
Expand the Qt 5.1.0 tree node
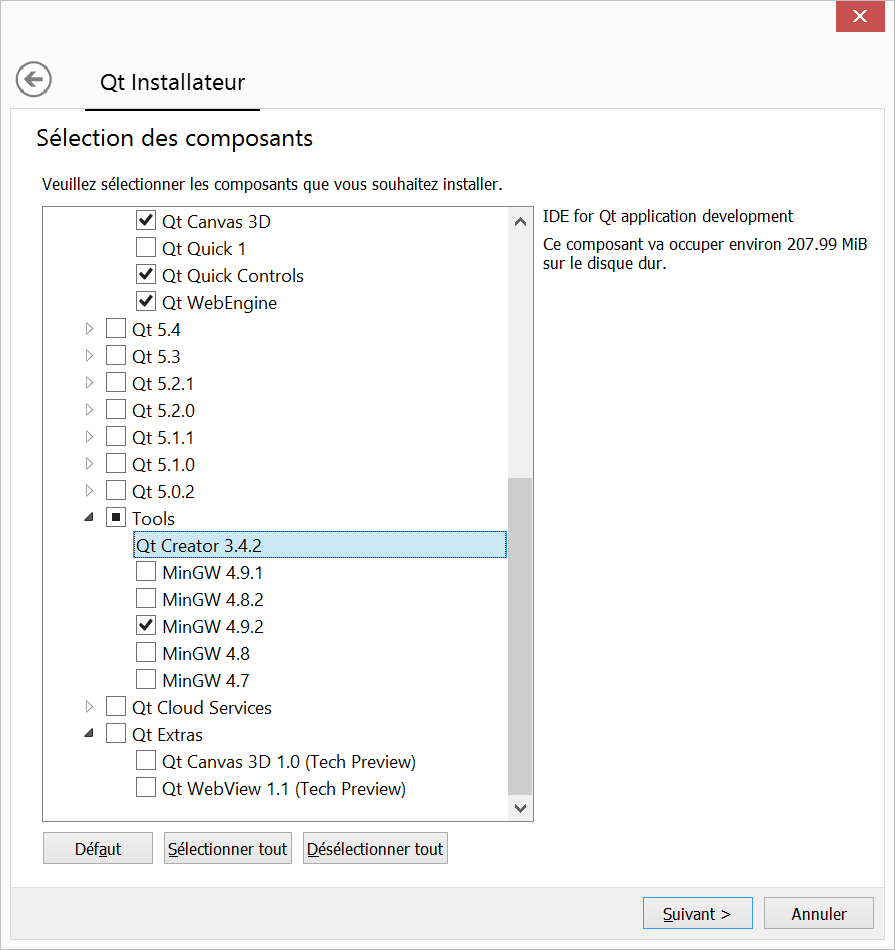coord(90,464)
